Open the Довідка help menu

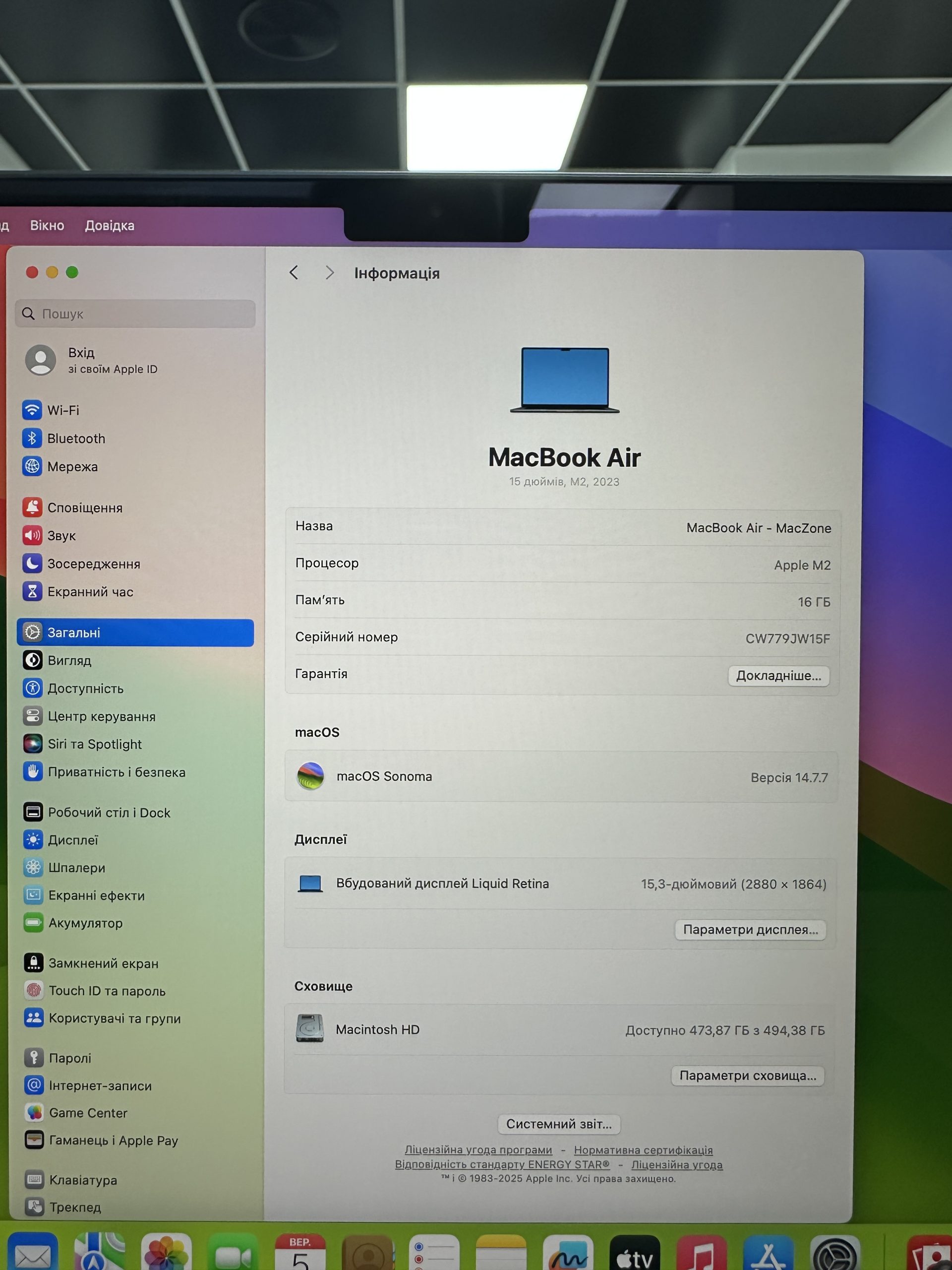(110, 226)
